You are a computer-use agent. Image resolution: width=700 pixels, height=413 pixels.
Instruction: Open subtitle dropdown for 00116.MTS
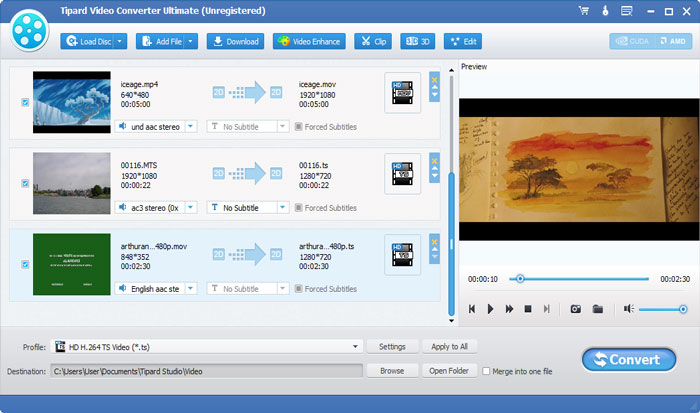point(282,208)
